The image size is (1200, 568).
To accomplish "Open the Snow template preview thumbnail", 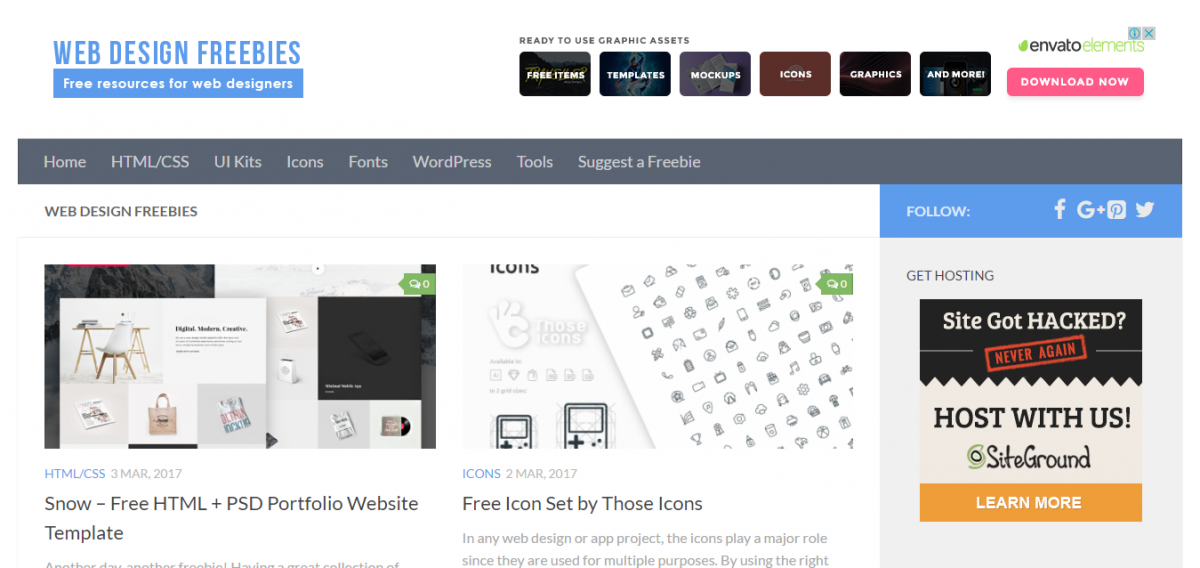I will point(240,356).
